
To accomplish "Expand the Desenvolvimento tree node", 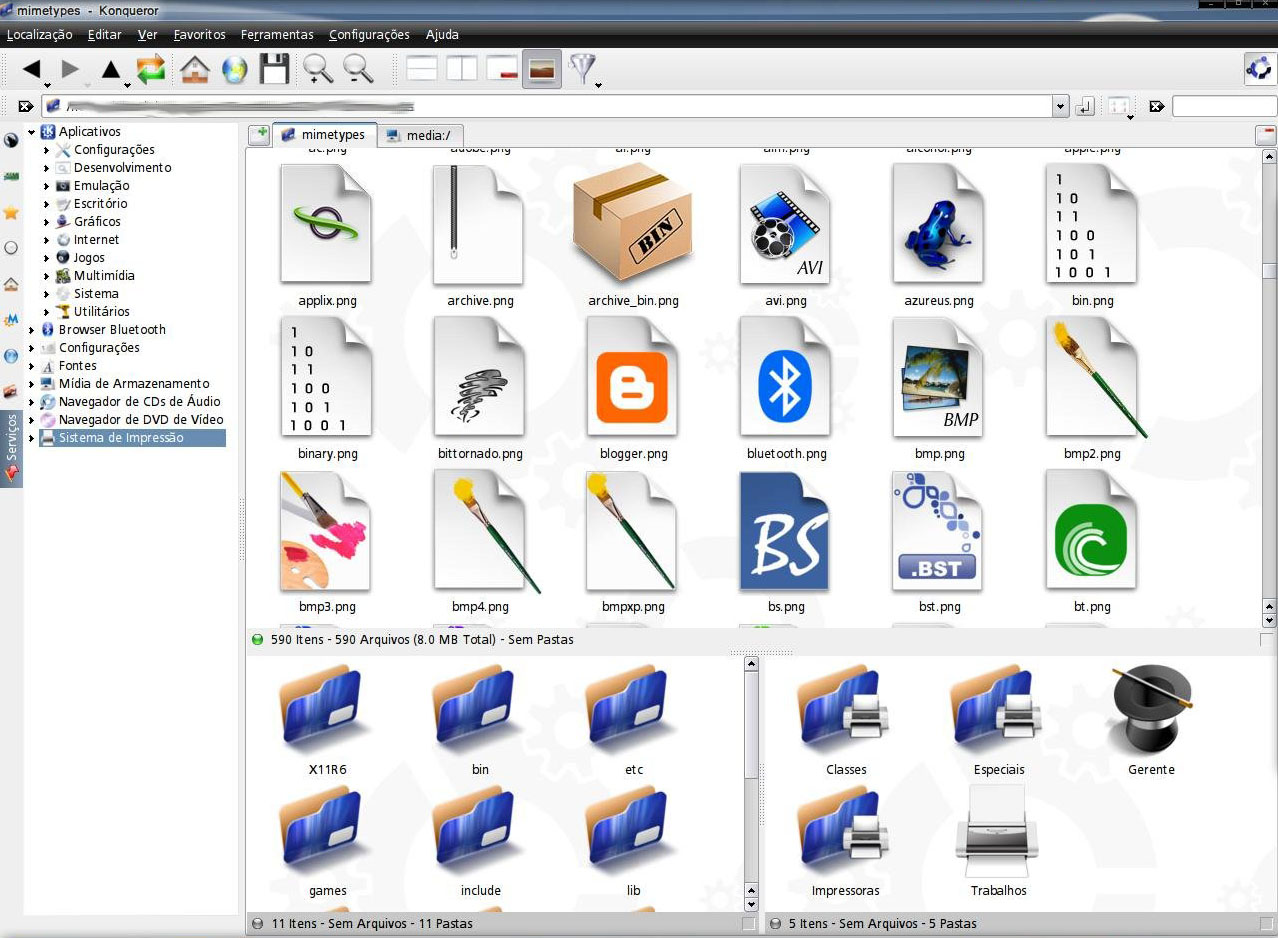I will coord(46,168).
